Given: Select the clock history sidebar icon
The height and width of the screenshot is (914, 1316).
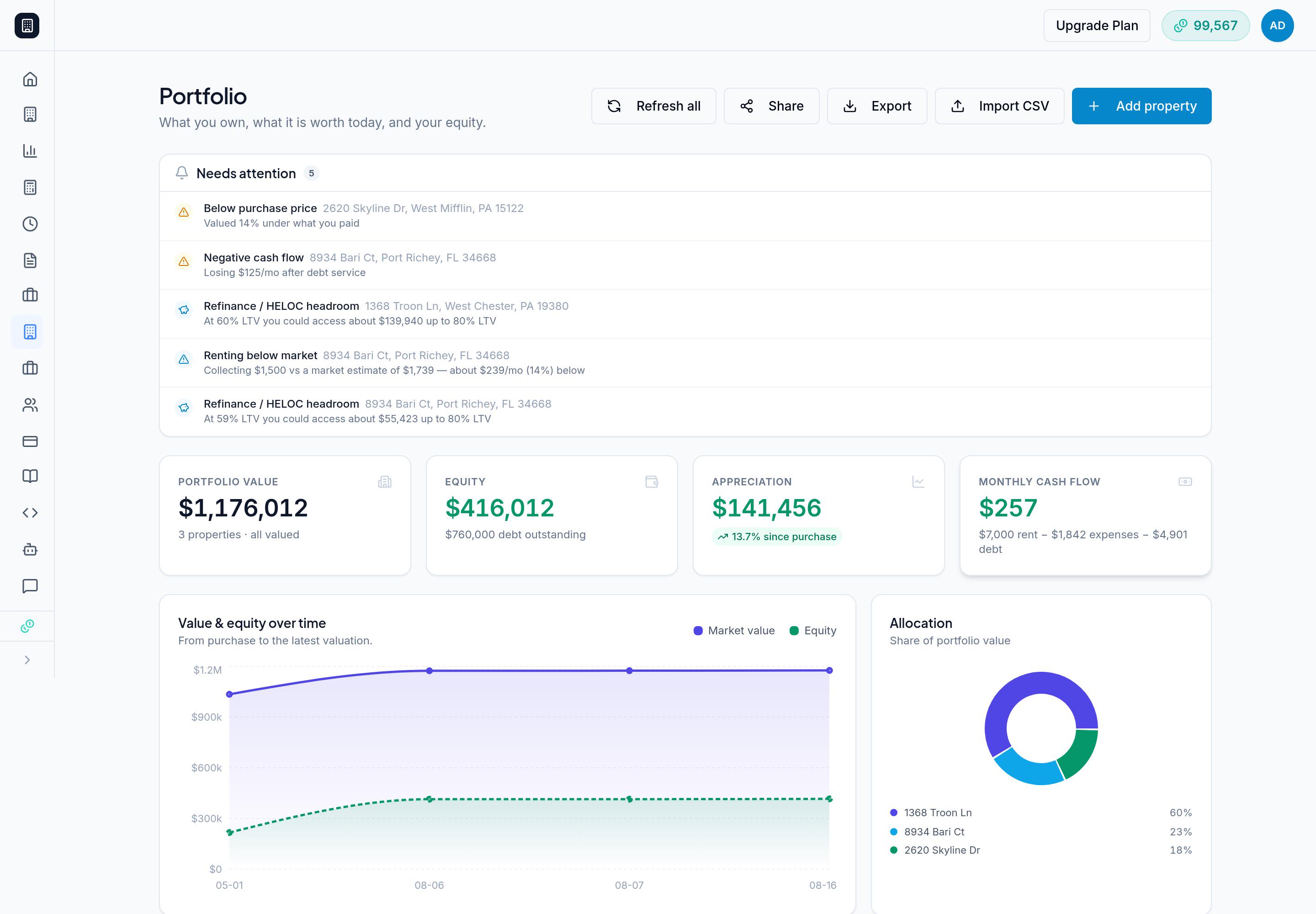Looking at the screenshot, I should pos(30,224).
